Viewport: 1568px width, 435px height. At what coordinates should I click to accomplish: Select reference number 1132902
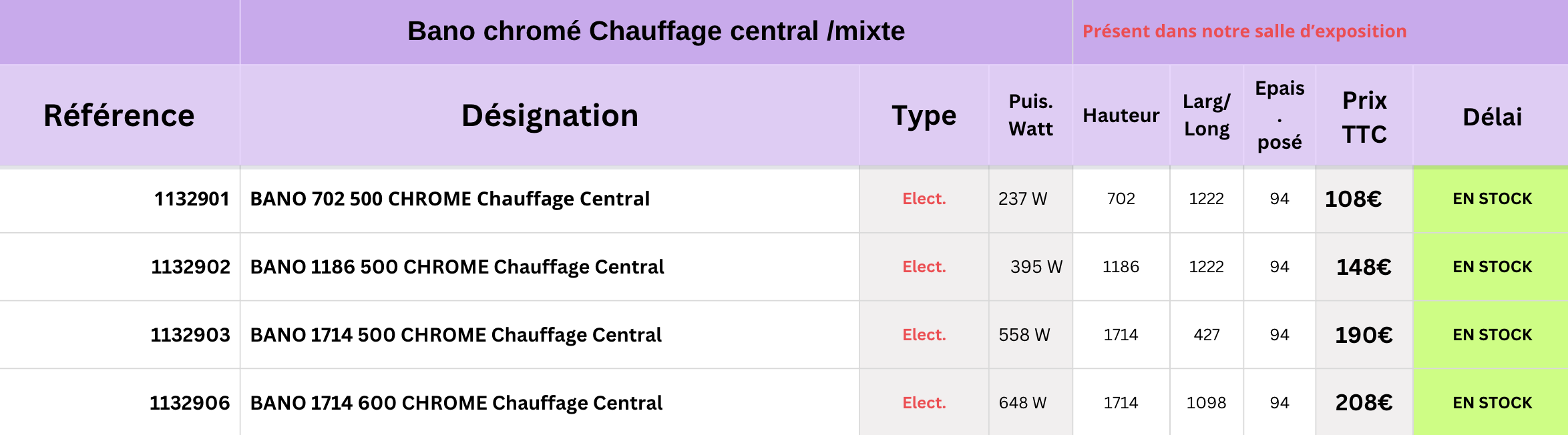pos(190,267)
